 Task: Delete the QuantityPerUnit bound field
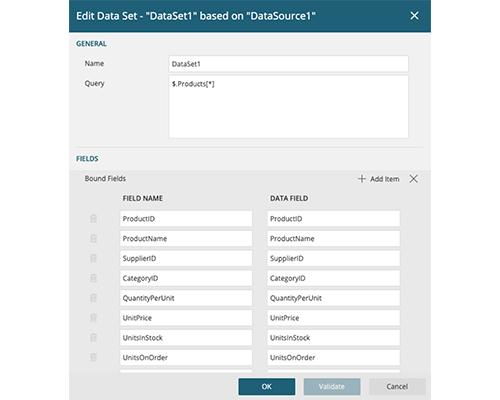click(93, 298)
